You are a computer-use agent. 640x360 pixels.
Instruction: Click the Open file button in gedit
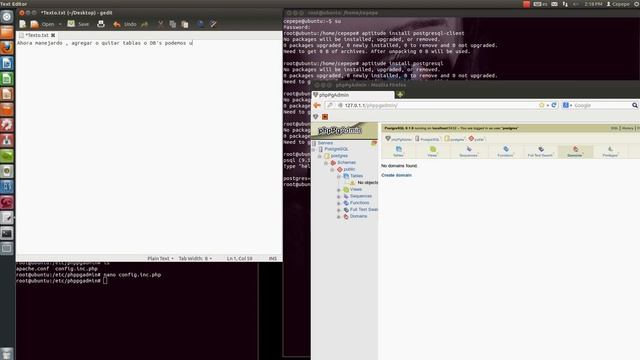coord(43,24)
